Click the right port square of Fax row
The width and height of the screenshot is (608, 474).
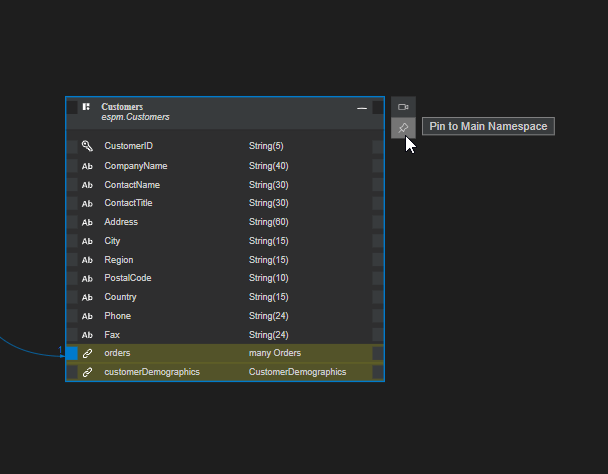[x=378, y=335]
